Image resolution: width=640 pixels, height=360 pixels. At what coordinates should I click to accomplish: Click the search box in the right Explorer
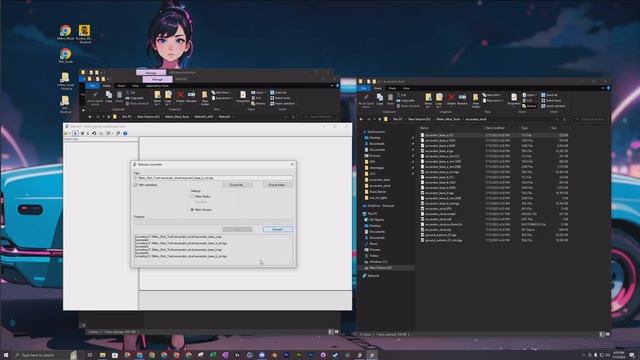click(x=591, y=119)
